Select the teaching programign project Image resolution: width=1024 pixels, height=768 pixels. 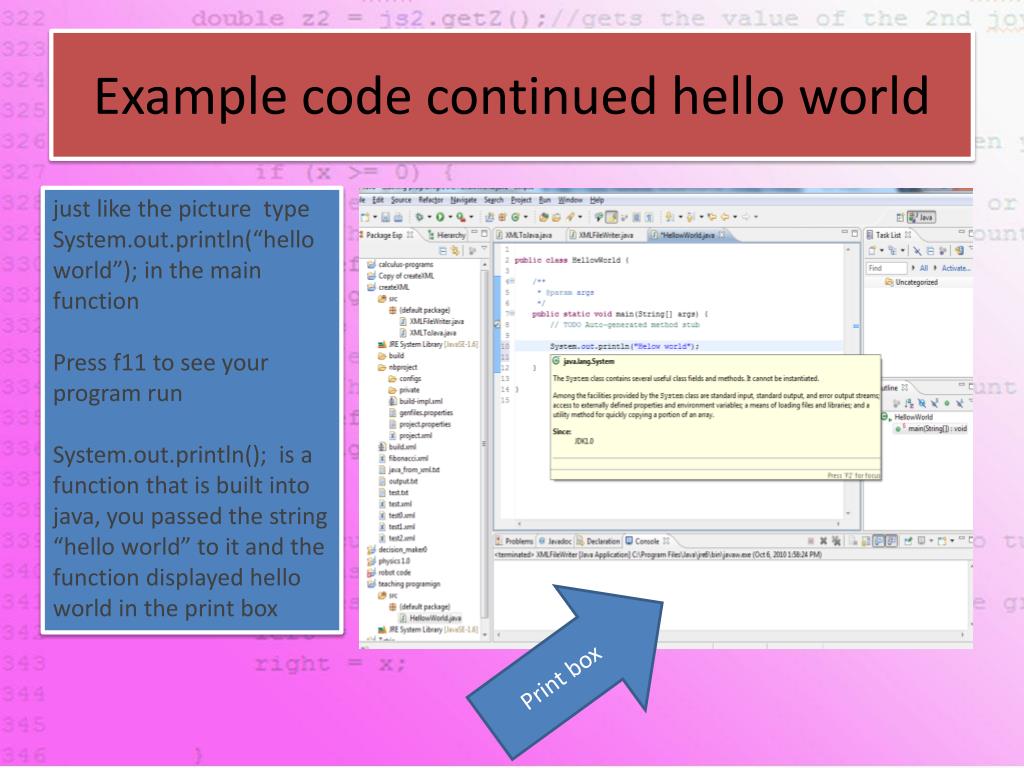[x=404, y=584]
